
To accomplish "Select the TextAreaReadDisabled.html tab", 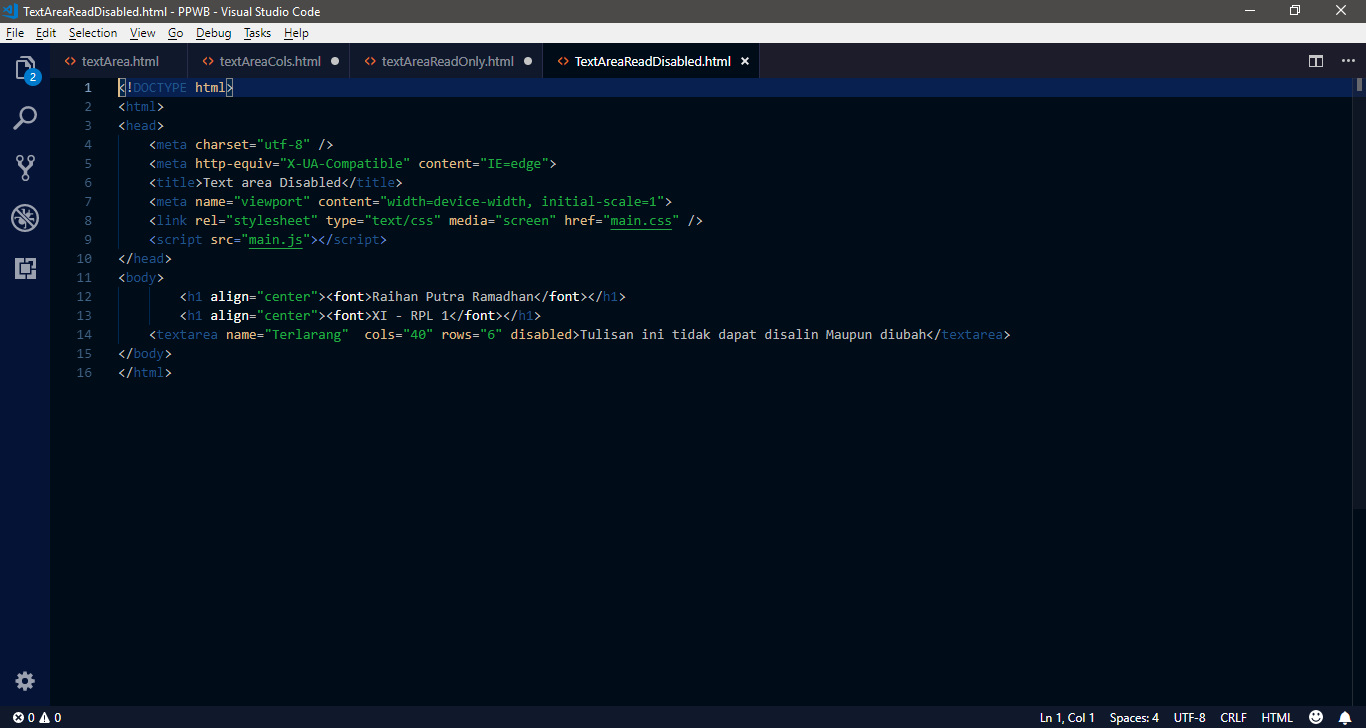I will point(652,61).
